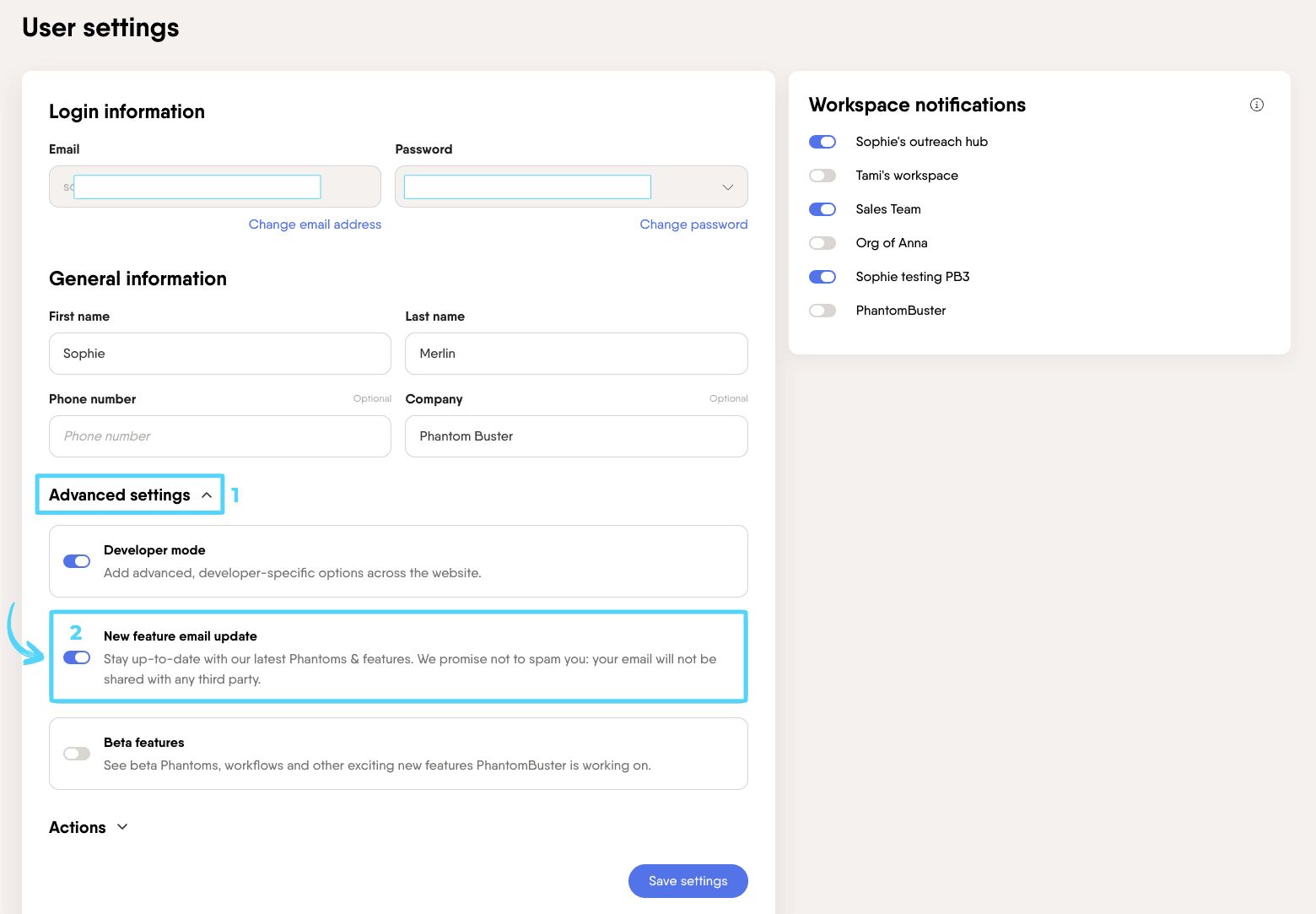The image size is (1316, 914).
Task: Click the User settings page title
Action: pyautogui.click(x=100, y=28)
